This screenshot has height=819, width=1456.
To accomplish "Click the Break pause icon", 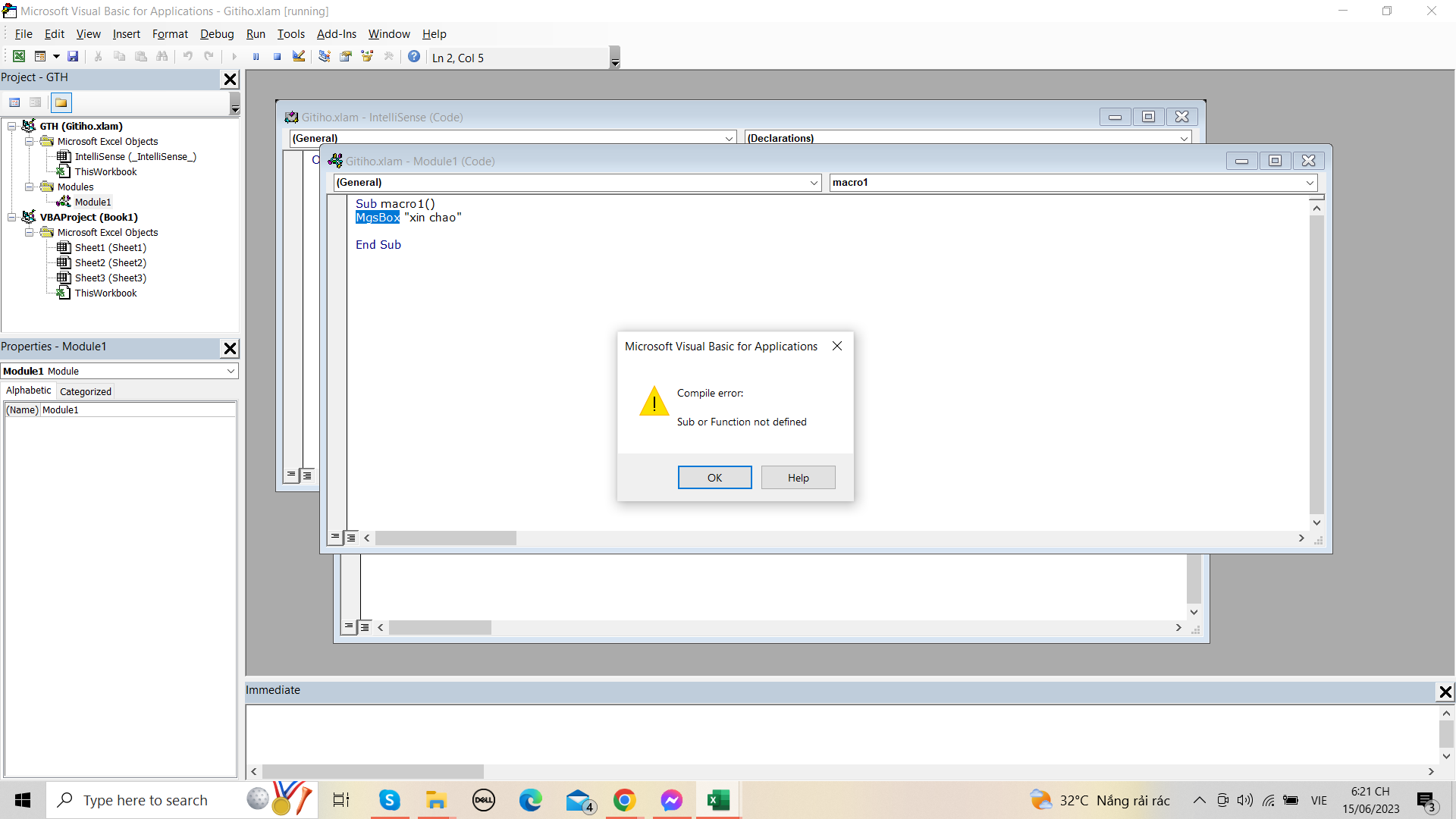I will pos(256,57).
